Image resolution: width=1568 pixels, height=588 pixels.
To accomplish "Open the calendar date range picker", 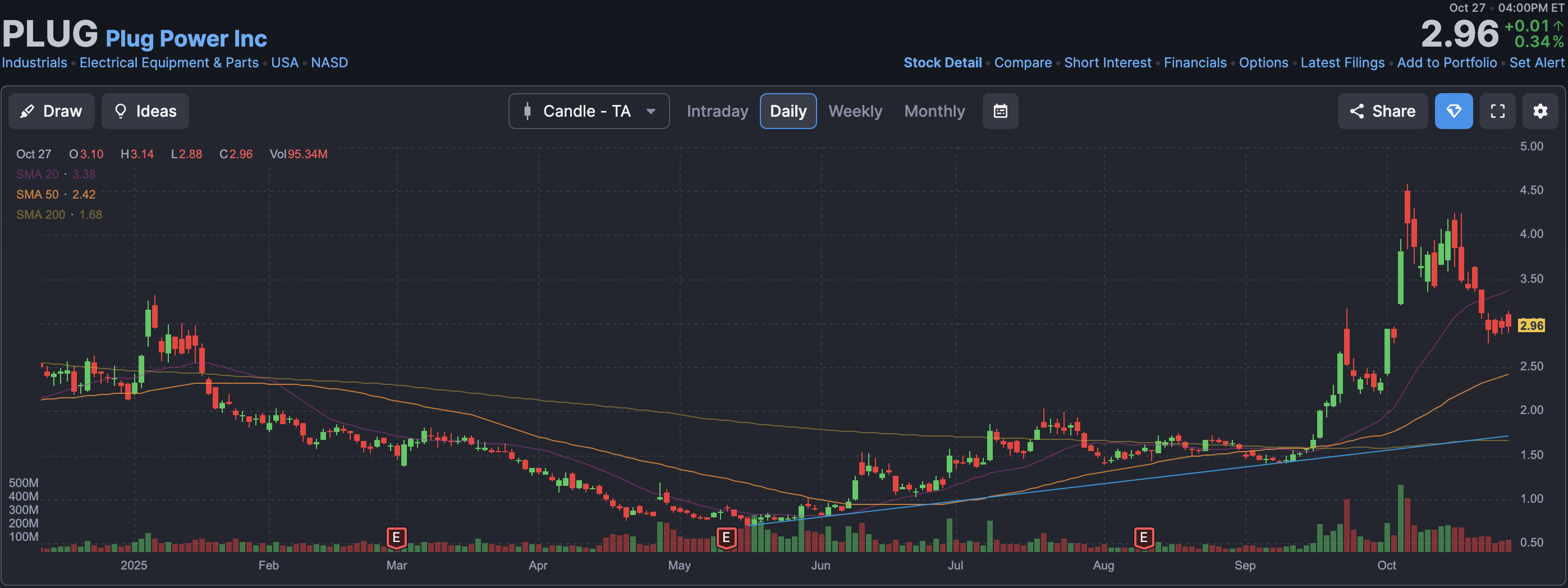I will (1000, 111).
